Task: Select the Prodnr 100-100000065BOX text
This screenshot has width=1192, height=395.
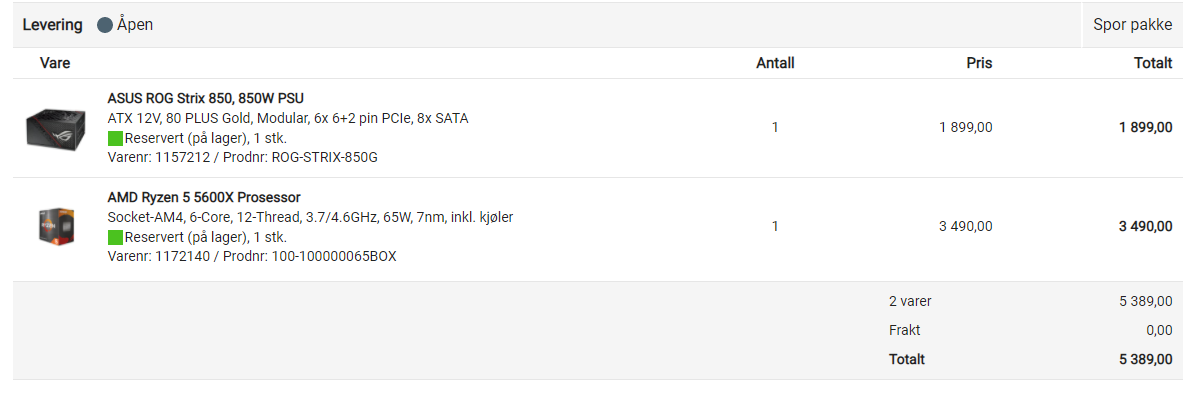Action: click(312, 257)
